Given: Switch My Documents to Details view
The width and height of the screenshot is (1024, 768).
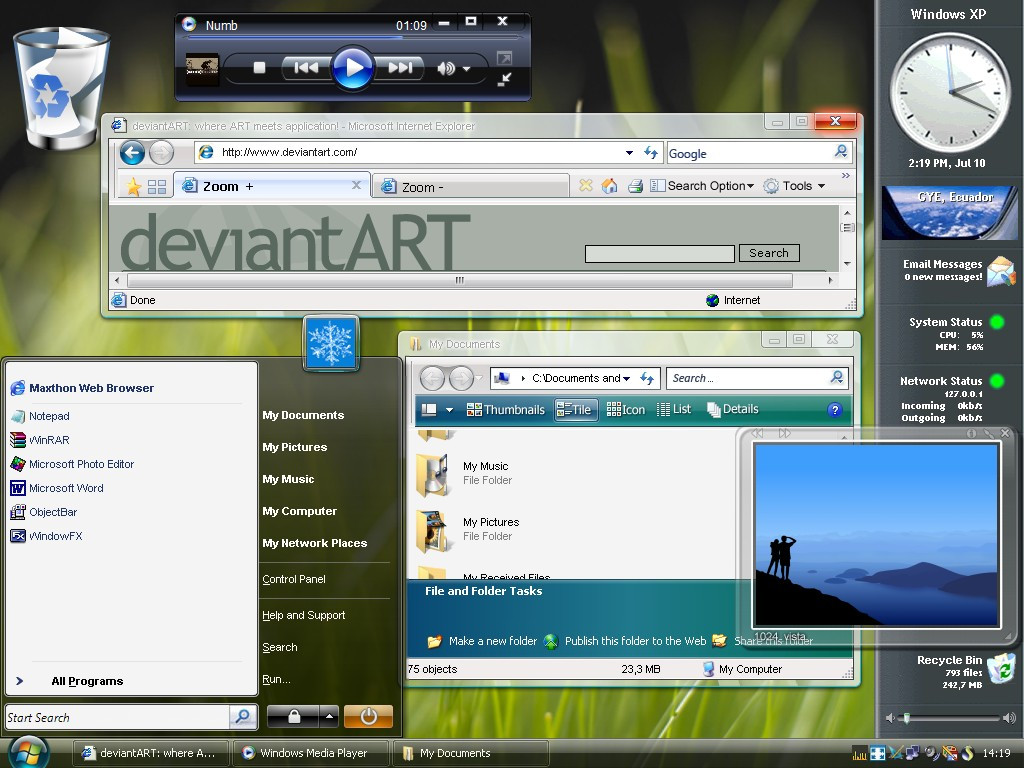Looking at the screenshot, I should point(733,409).
